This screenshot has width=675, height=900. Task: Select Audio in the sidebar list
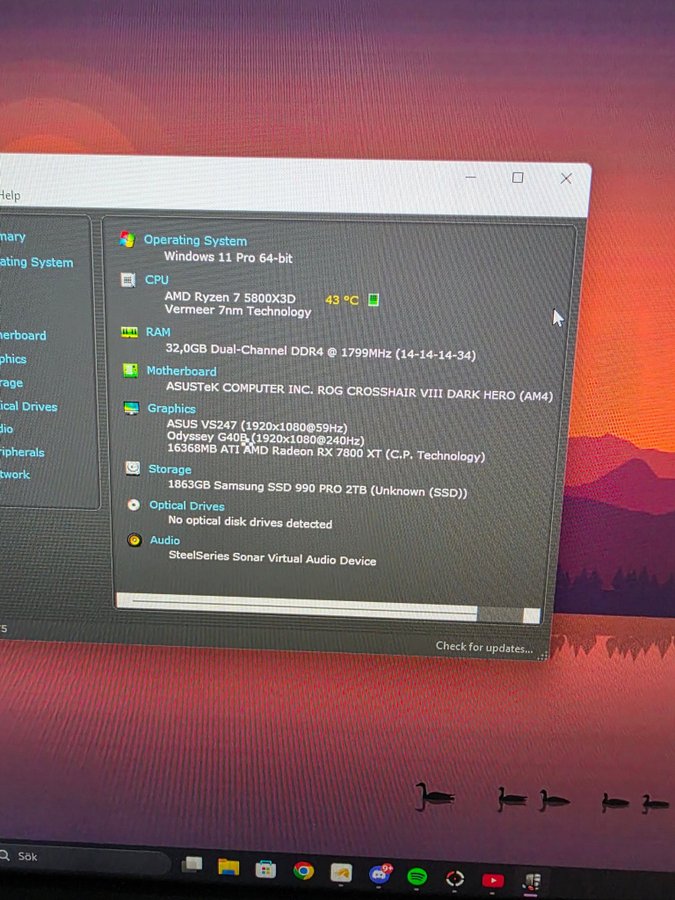pos(6,429)
